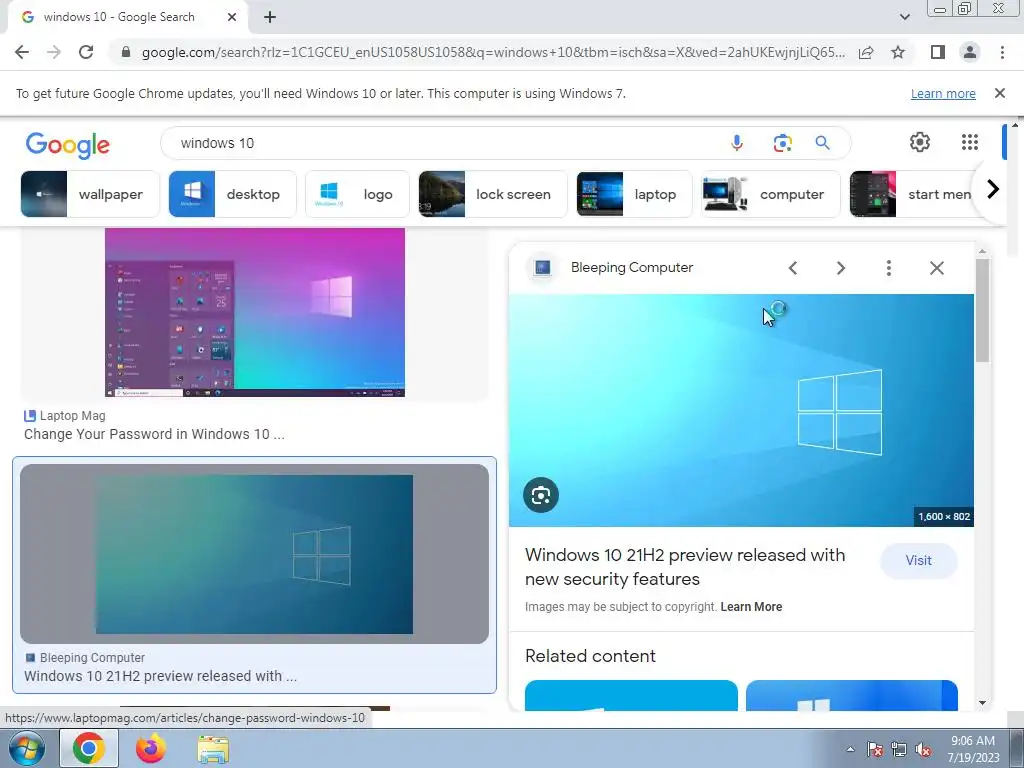Start a voice search with the microphone
This screenshot has width=1024, height=768.
pyautogui.click(x=737, y=143)
